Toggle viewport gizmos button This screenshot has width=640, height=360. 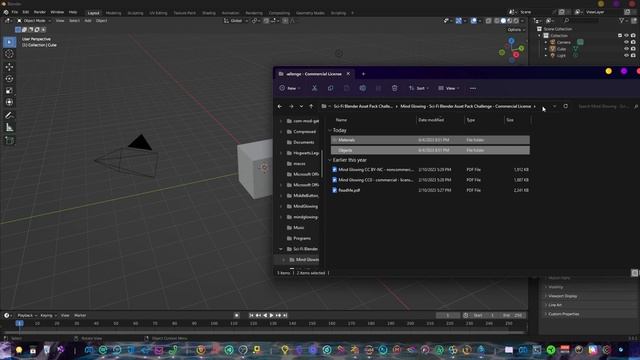point(459,20)
